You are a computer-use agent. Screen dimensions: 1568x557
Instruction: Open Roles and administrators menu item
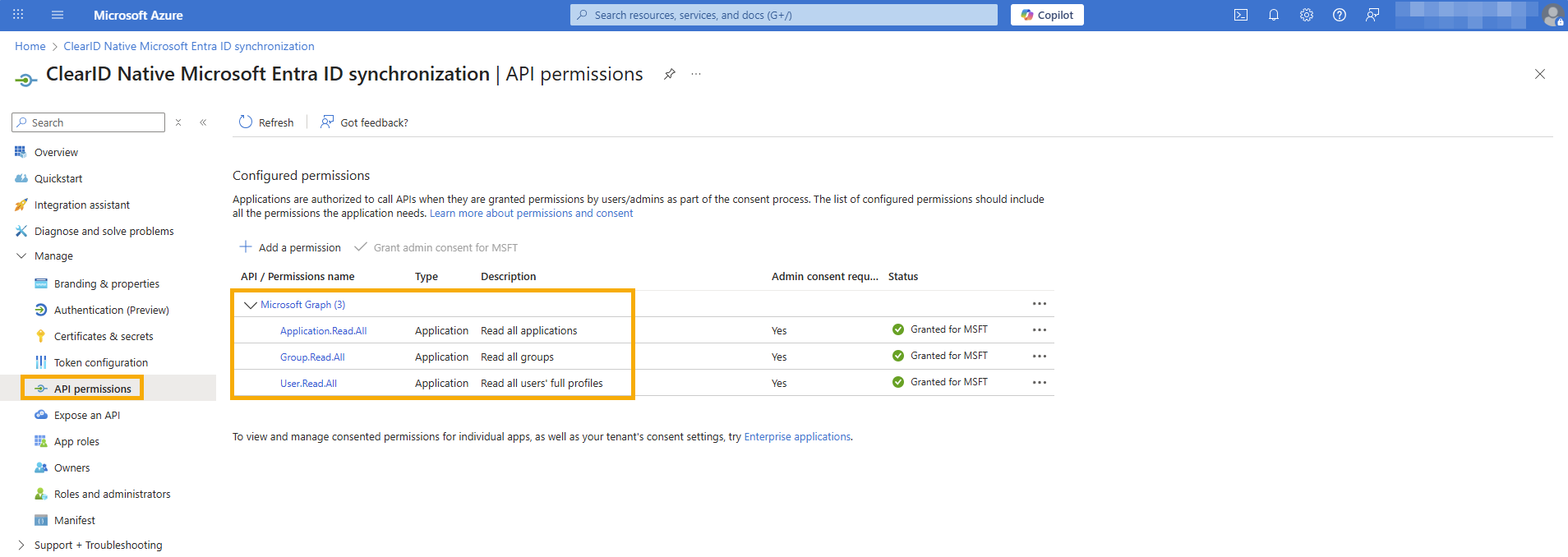click(113, 494)
